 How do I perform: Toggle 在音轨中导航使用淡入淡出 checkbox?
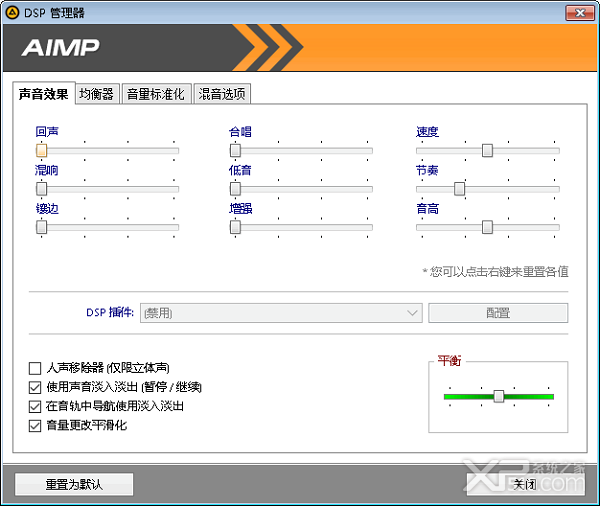tap(35, 406)
